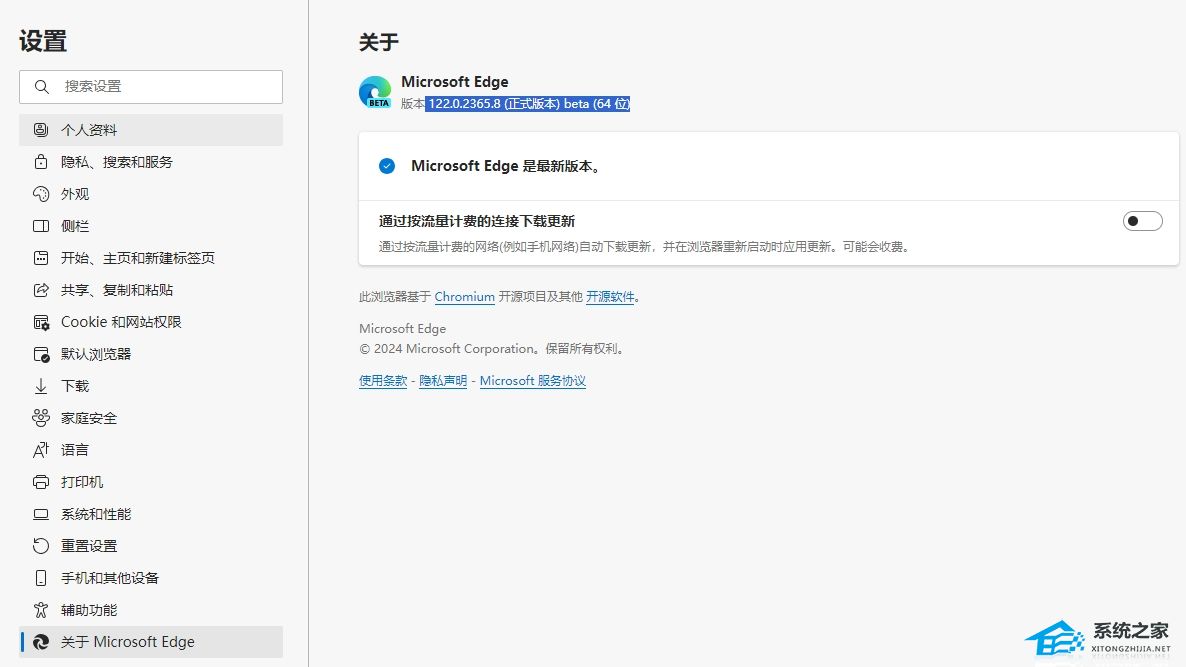Viewport: 1186px width, 667px height.
Task: Select 默认浏览器 in the sidebar
Action: pyautogui.click(x=96, y=354)
